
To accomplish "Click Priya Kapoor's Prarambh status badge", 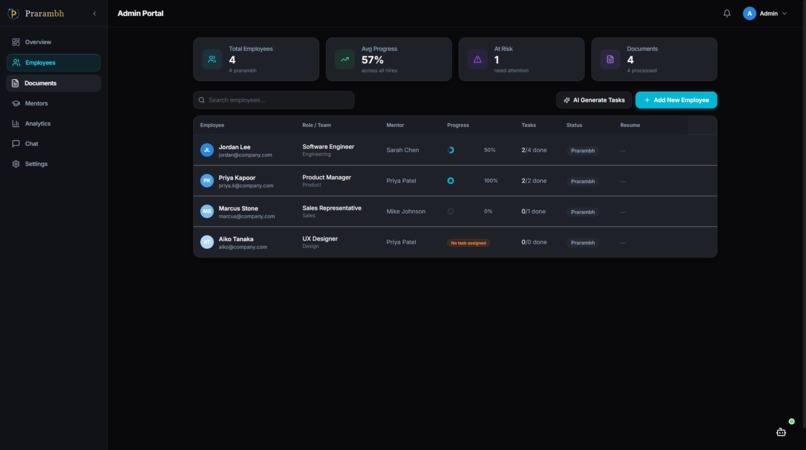I will click(x=582, y=181).
